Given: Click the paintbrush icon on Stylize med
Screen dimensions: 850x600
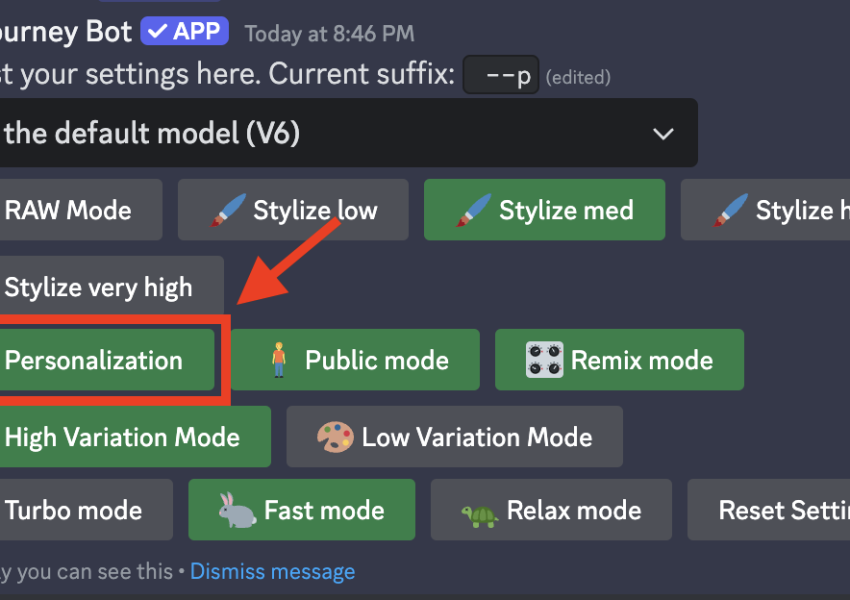Looking at the screenshot, I should coord(473,210).
